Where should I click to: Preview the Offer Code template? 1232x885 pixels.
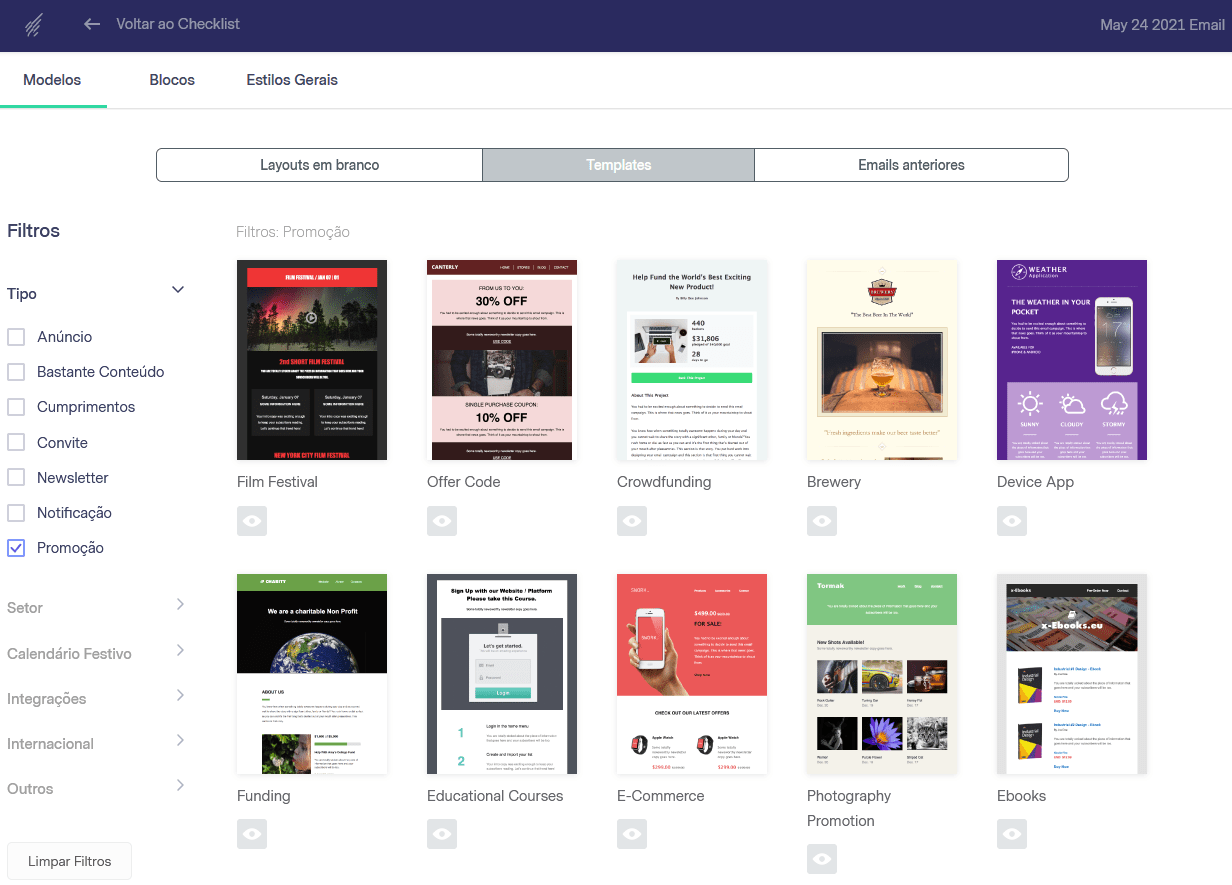441,520
